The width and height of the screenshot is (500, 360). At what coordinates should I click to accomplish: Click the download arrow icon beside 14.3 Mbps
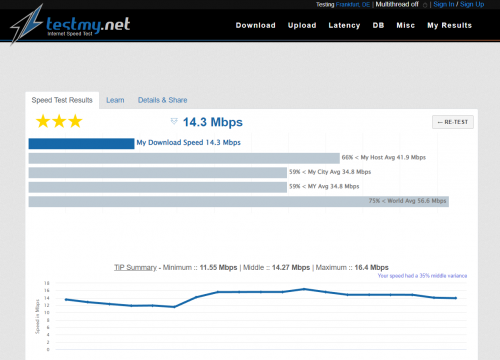click(x=174, y=121)
